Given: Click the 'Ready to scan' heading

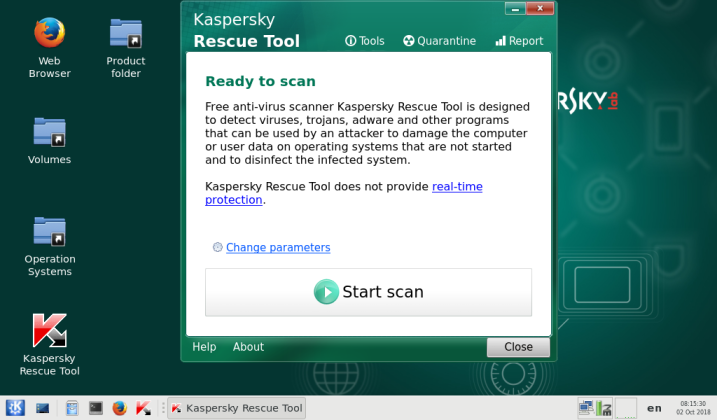Looking at the screenshot, I should (260, 81).
